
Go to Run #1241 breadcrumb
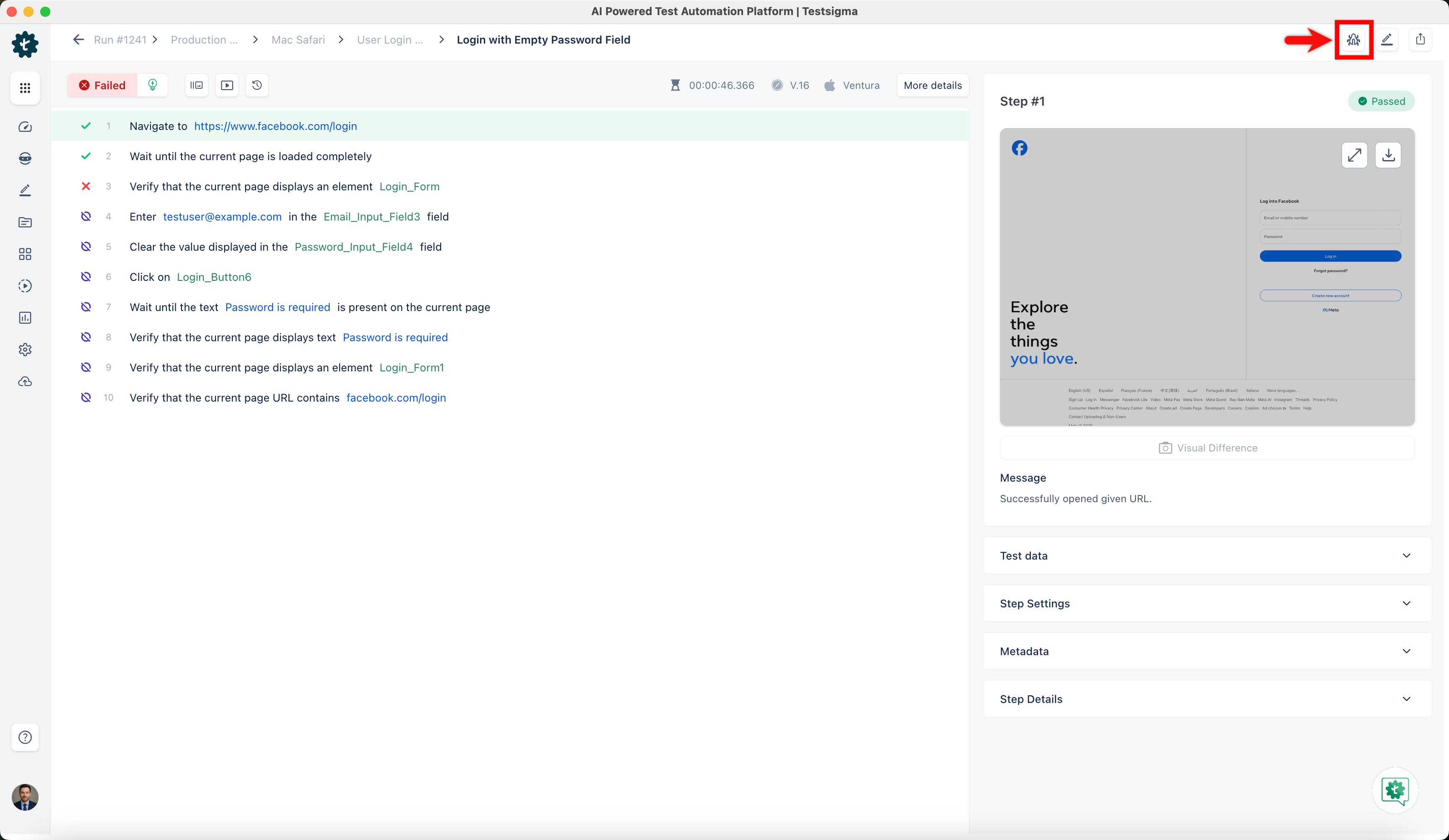[120, 40]
